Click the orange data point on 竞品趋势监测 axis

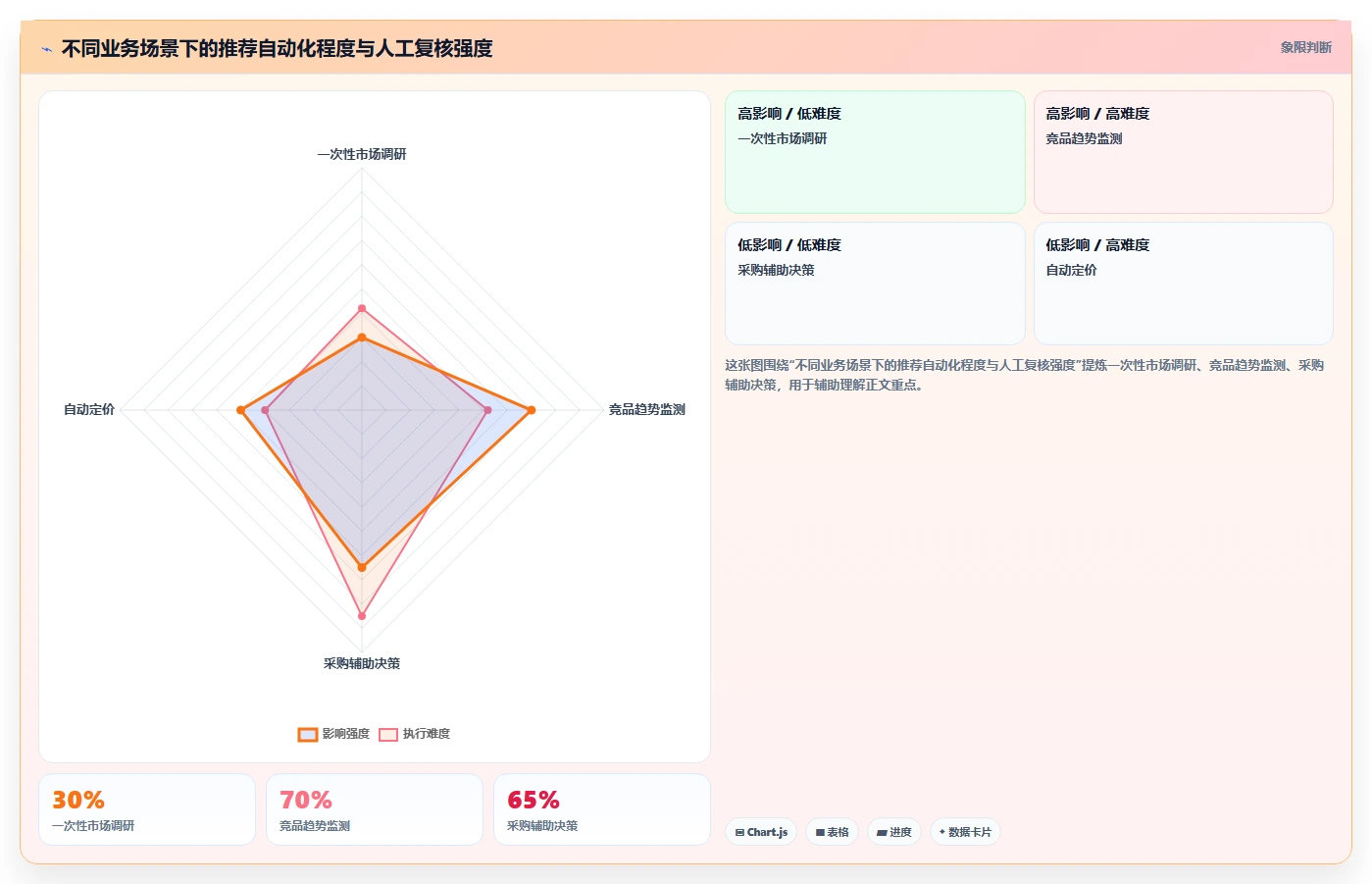pos(532,410)
